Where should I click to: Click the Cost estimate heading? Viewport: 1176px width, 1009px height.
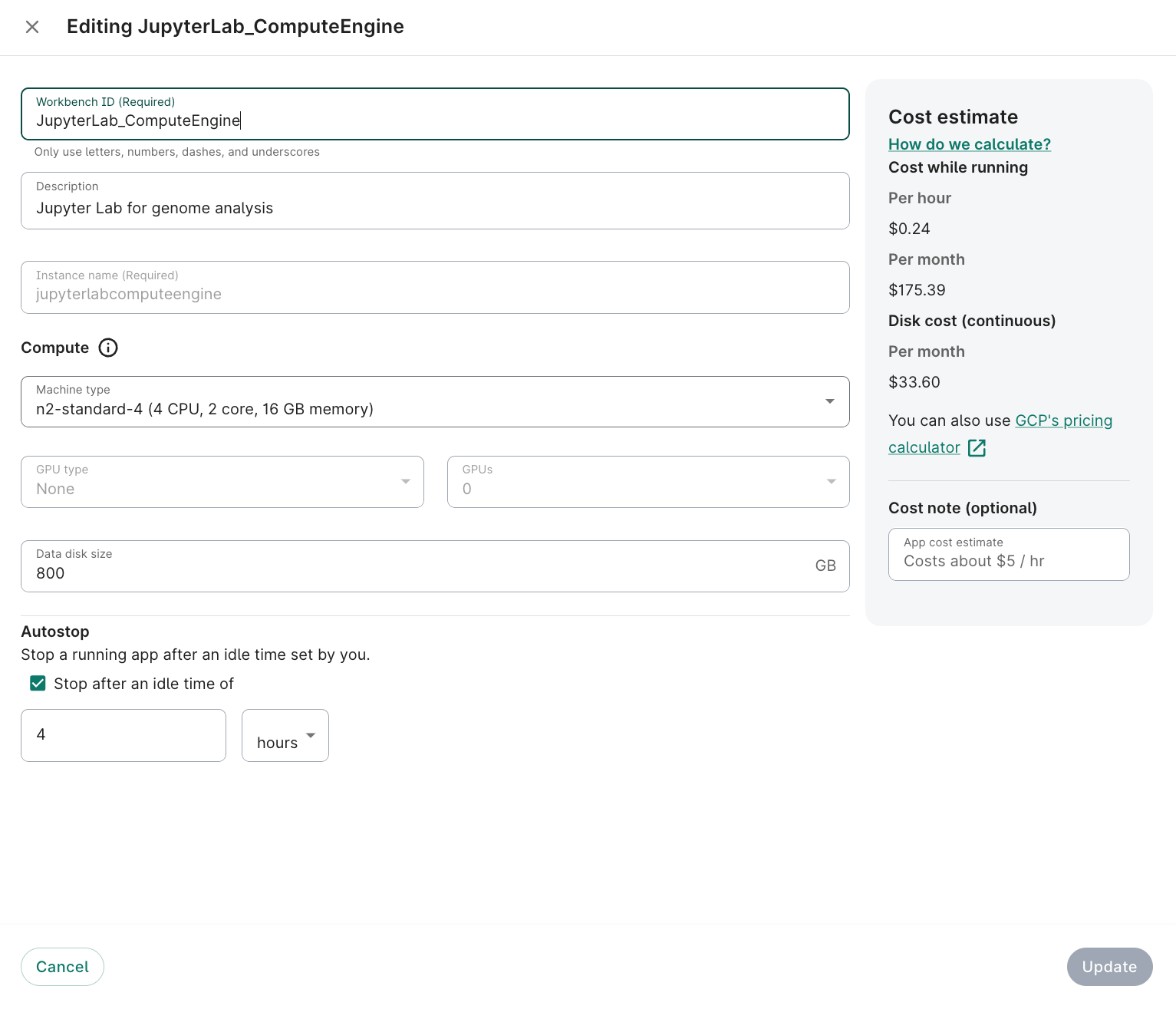(954, 117)
